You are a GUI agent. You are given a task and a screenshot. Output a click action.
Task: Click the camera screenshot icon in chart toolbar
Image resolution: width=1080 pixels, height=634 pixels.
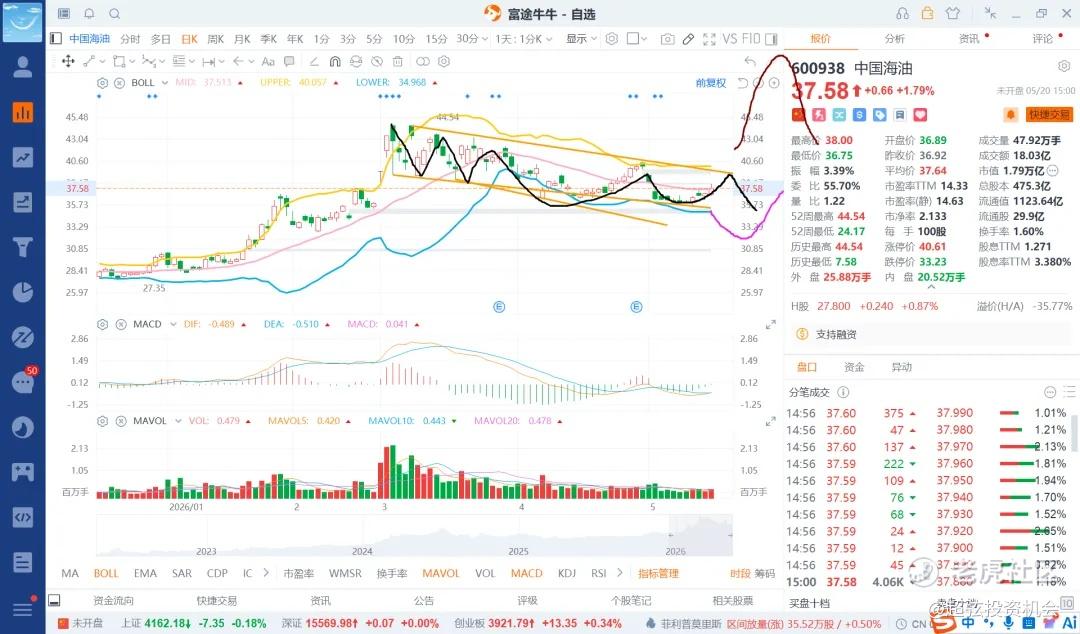click(667, 39)
